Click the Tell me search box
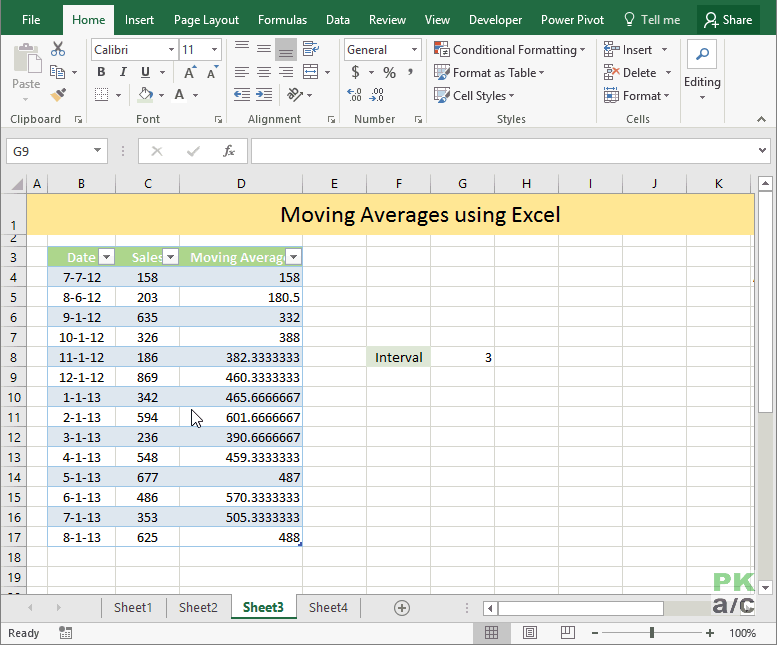This screenshot has width=777, height=645. [x=652, y=20]
